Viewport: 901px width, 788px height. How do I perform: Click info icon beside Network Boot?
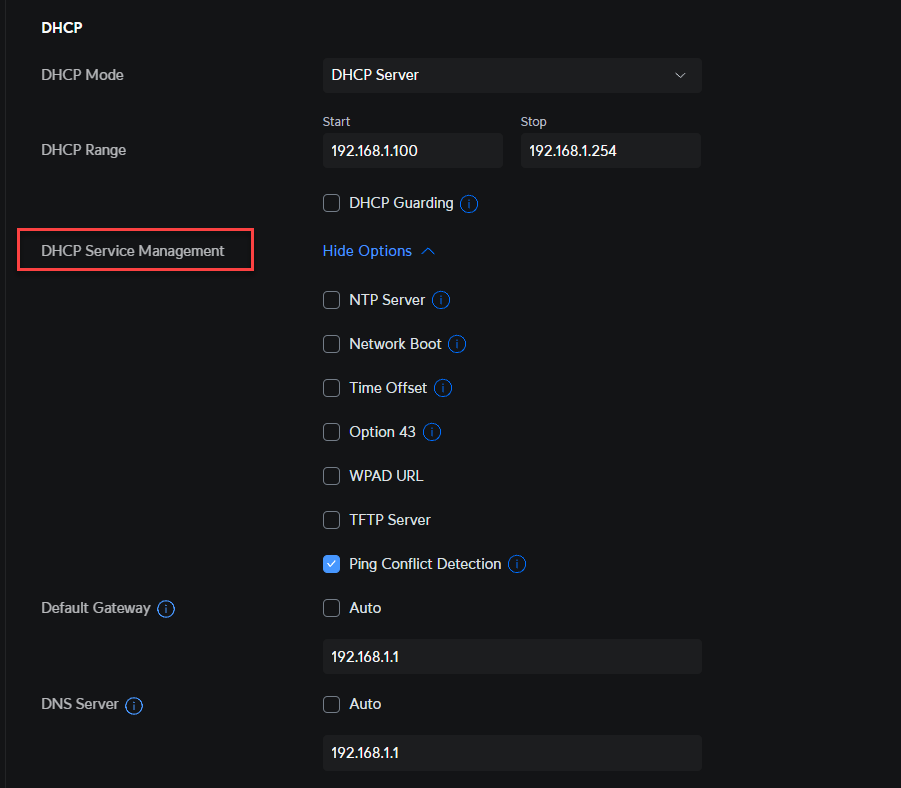457,344
